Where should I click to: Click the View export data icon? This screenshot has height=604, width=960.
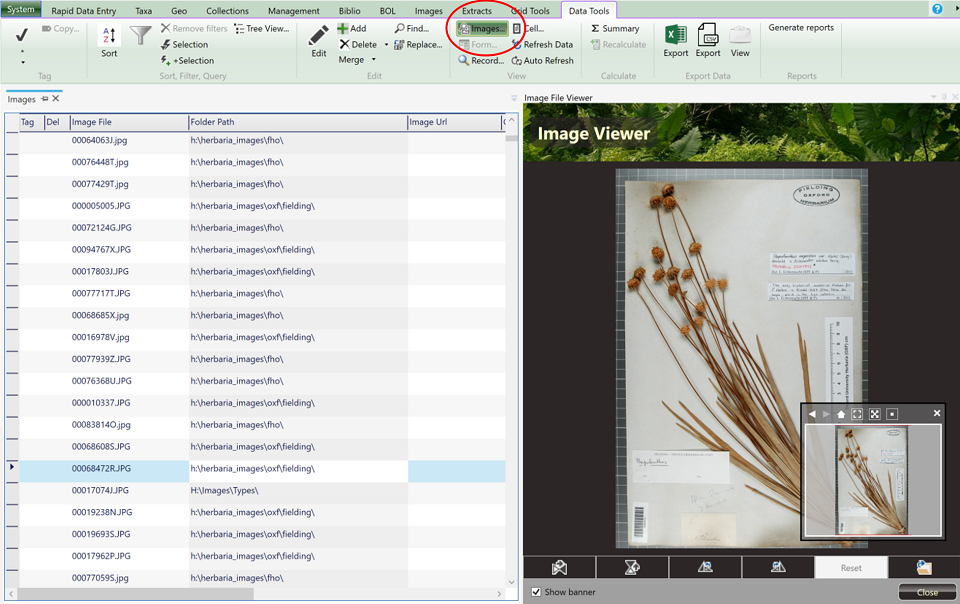pyautogui.click(x=740, y=35)
